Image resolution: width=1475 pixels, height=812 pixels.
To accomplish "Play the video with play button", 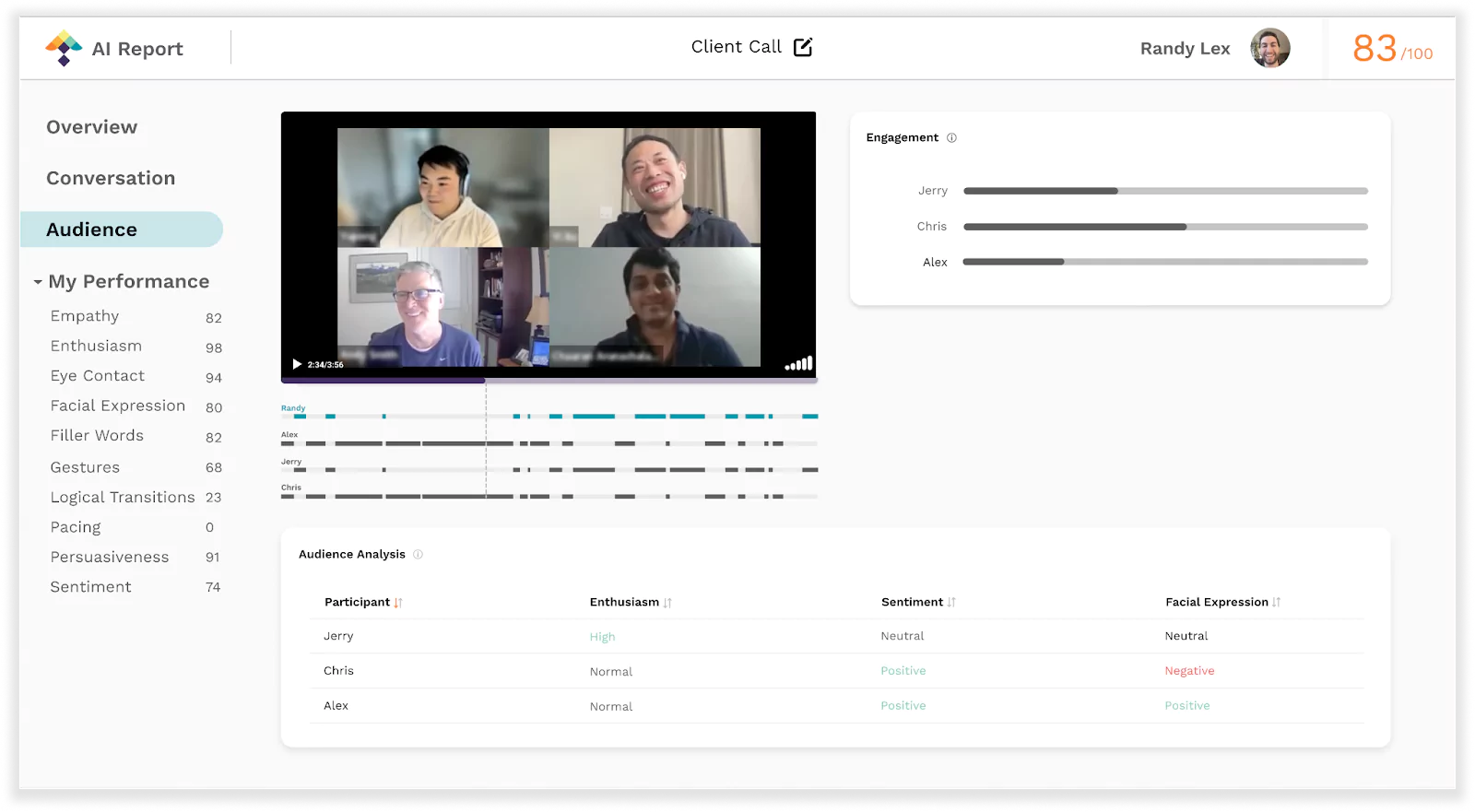I will 297,364.
